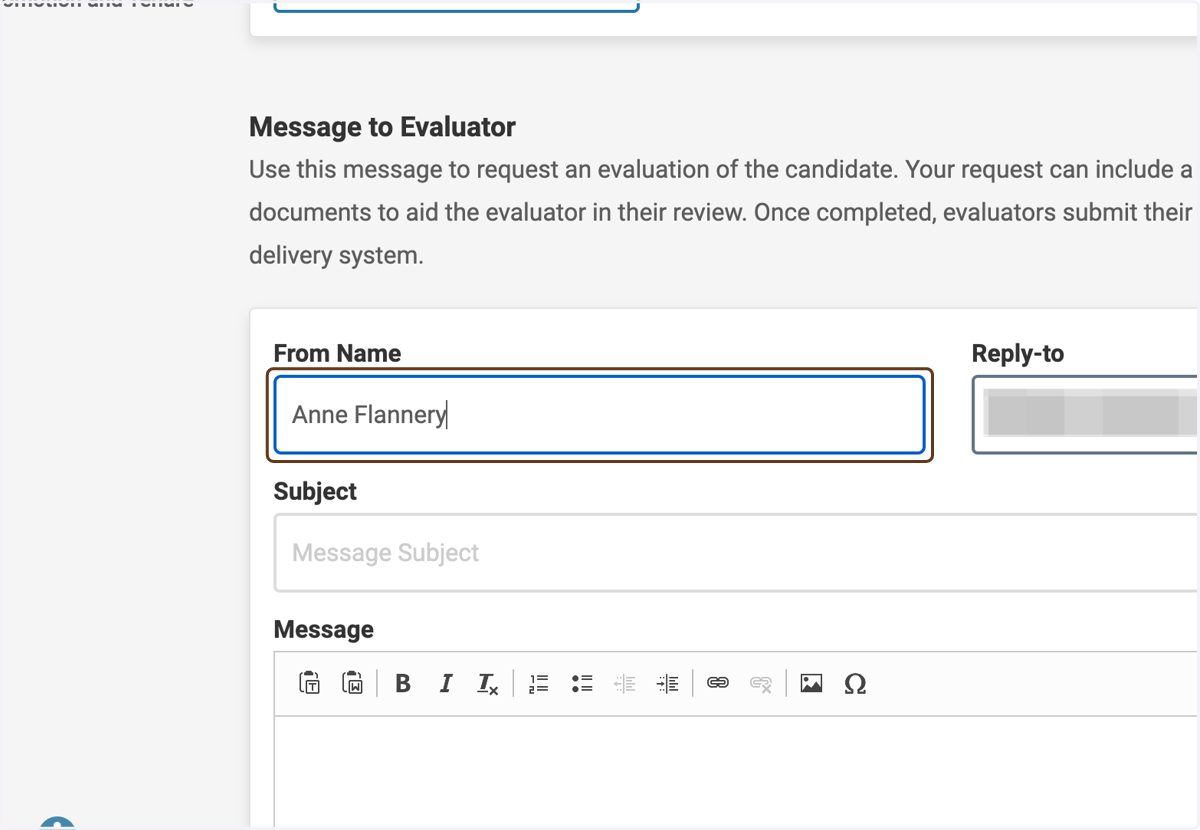
Task: Toggle bold formatting in Message editor
Action: coord(403,684)
